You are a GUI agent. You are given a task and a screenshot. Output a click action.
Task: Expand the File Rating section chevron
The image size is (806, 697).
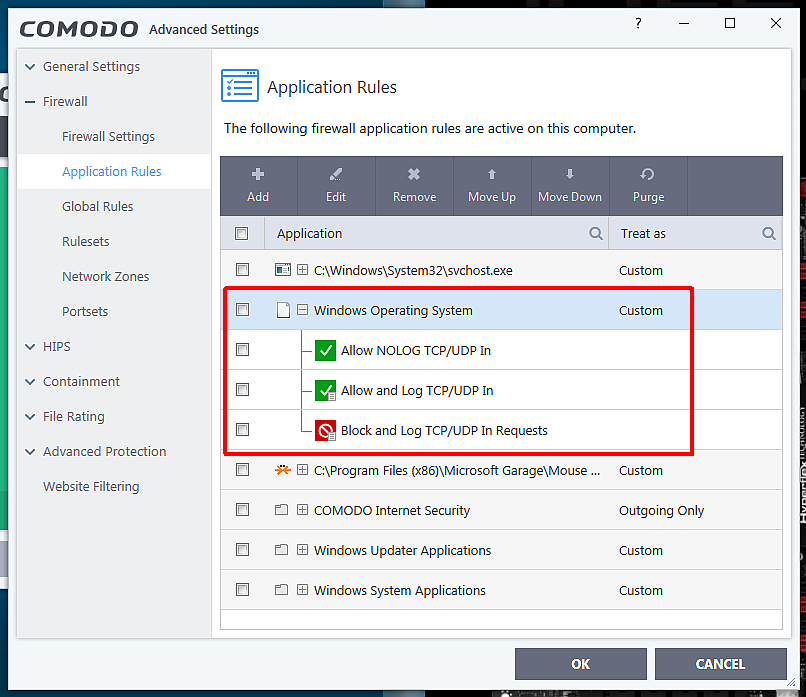[x=30, y=417]
